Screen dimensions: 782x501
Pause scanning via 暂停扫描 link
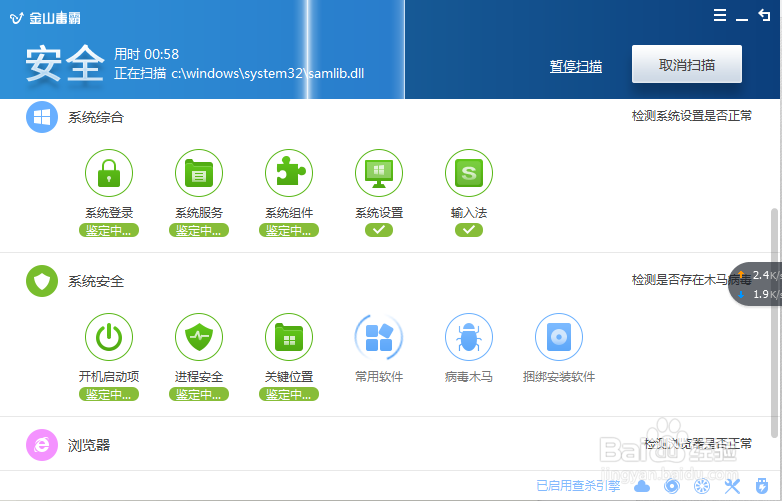coord(576,66)
